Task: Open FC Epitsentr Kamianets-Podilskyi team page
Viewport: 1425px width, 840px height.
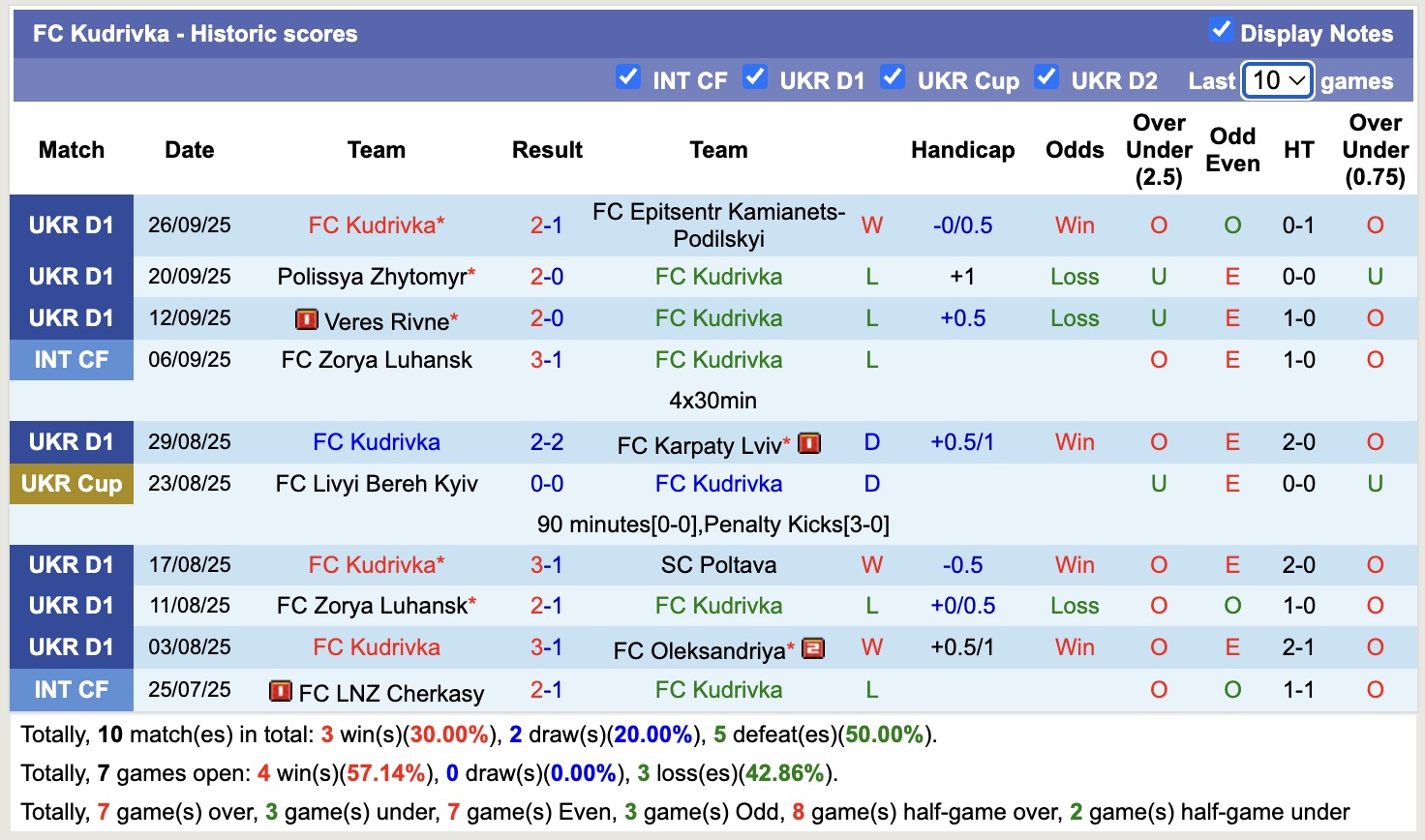Action: [x=718, y=225]
